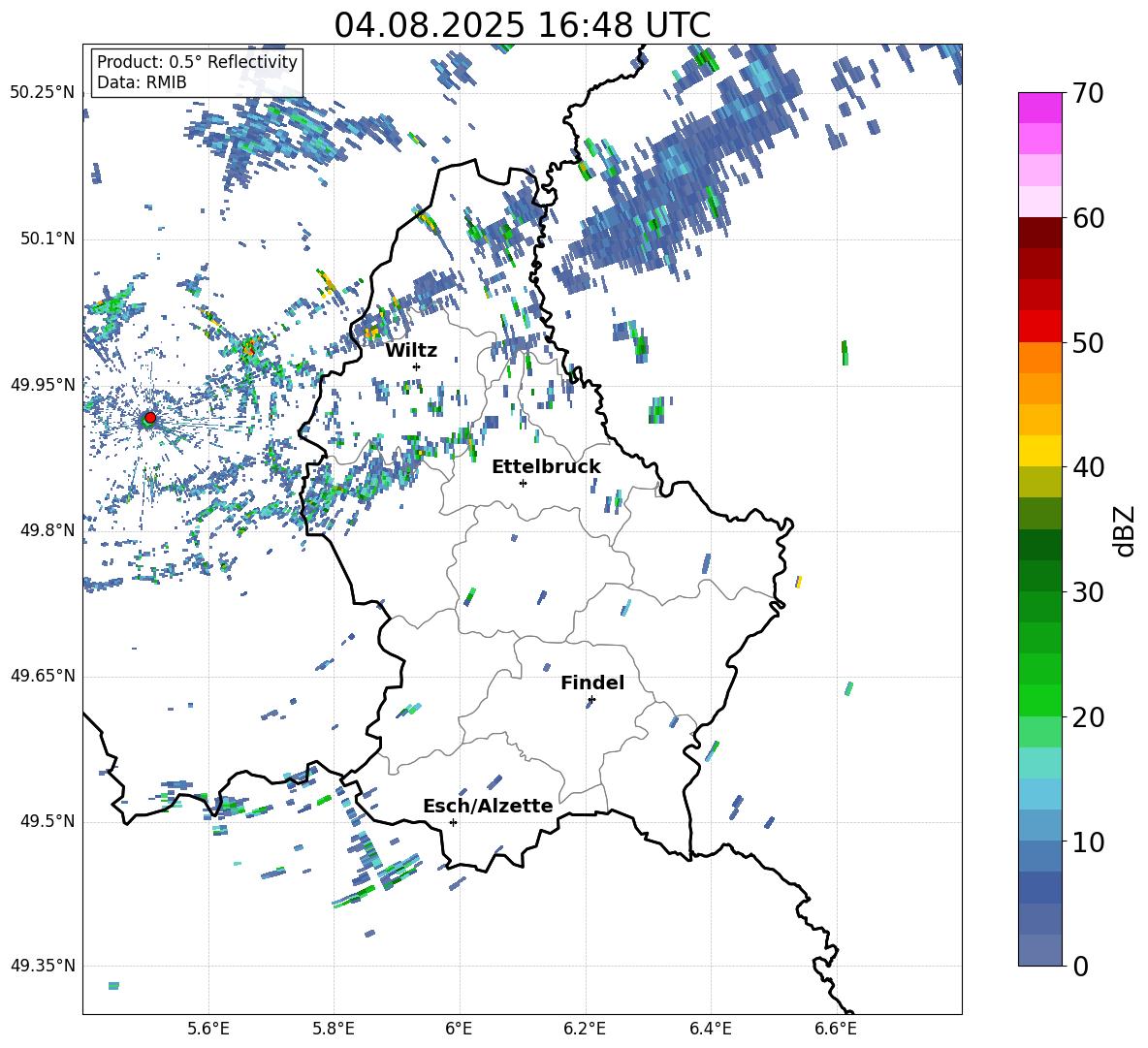1148x1048 pixels.
Task: Click the colorbar tick label 0
Action: 1081,966
